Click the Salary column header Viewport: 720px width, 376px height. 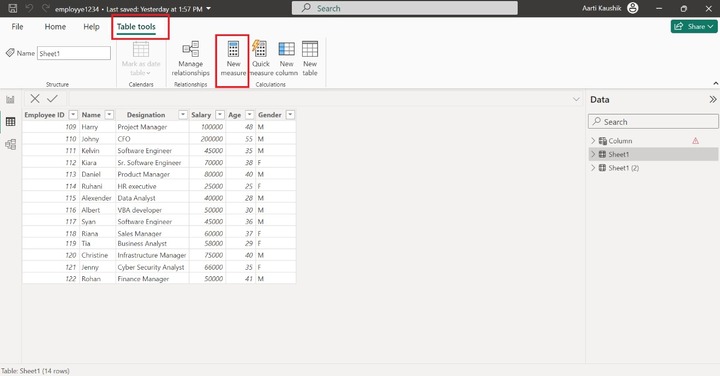(201, 115)
